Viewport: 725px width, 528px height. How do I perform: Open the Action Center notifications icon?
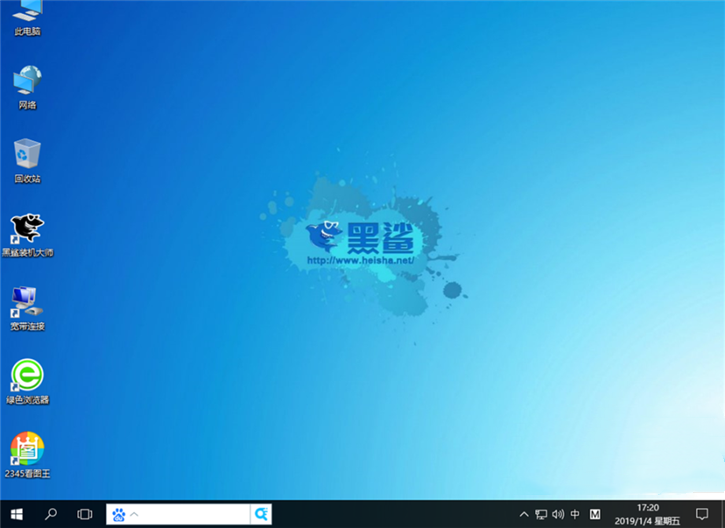point(702,514)
